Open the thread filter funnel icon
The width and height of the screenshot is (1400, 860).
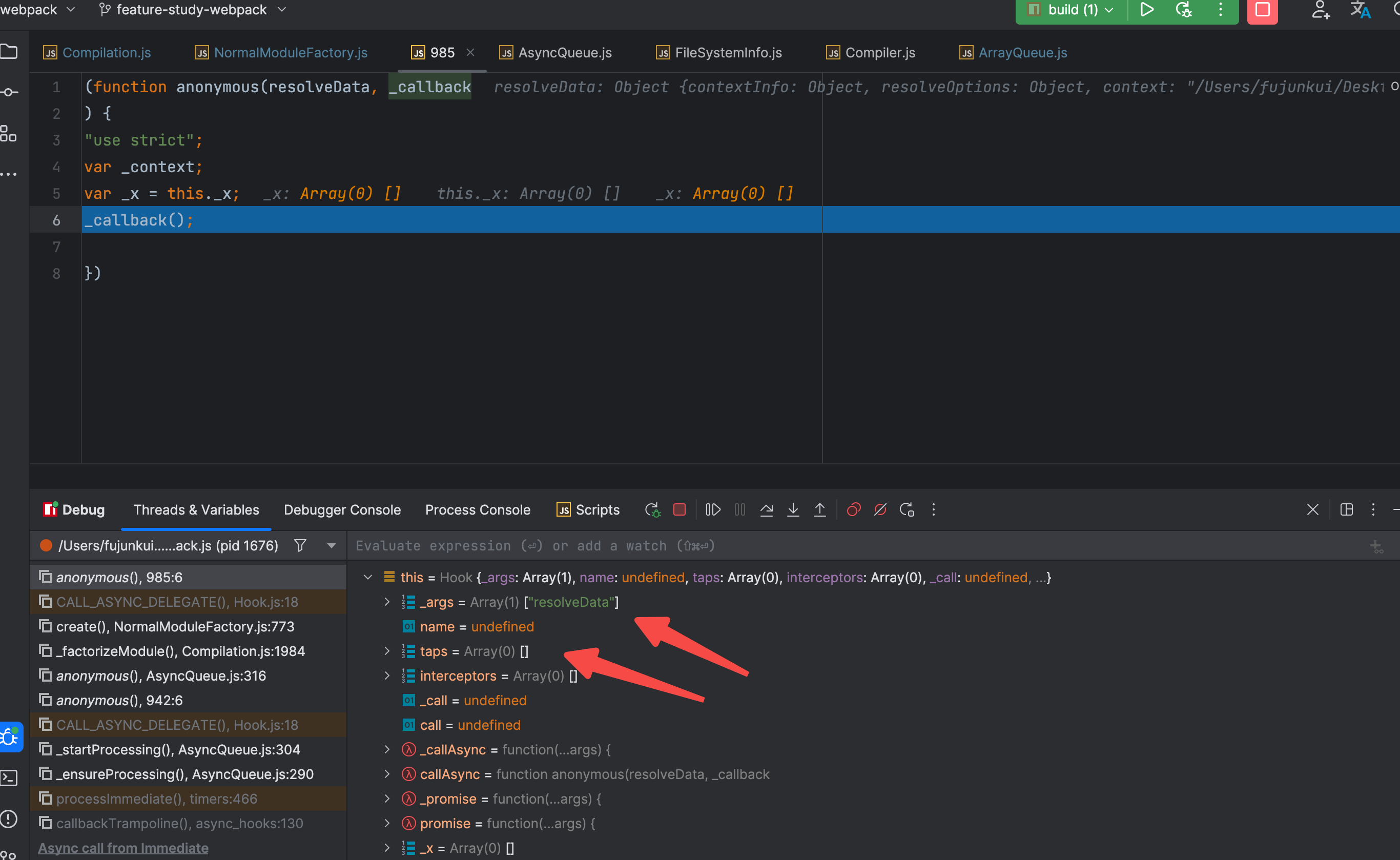click(x=300, y=545)
